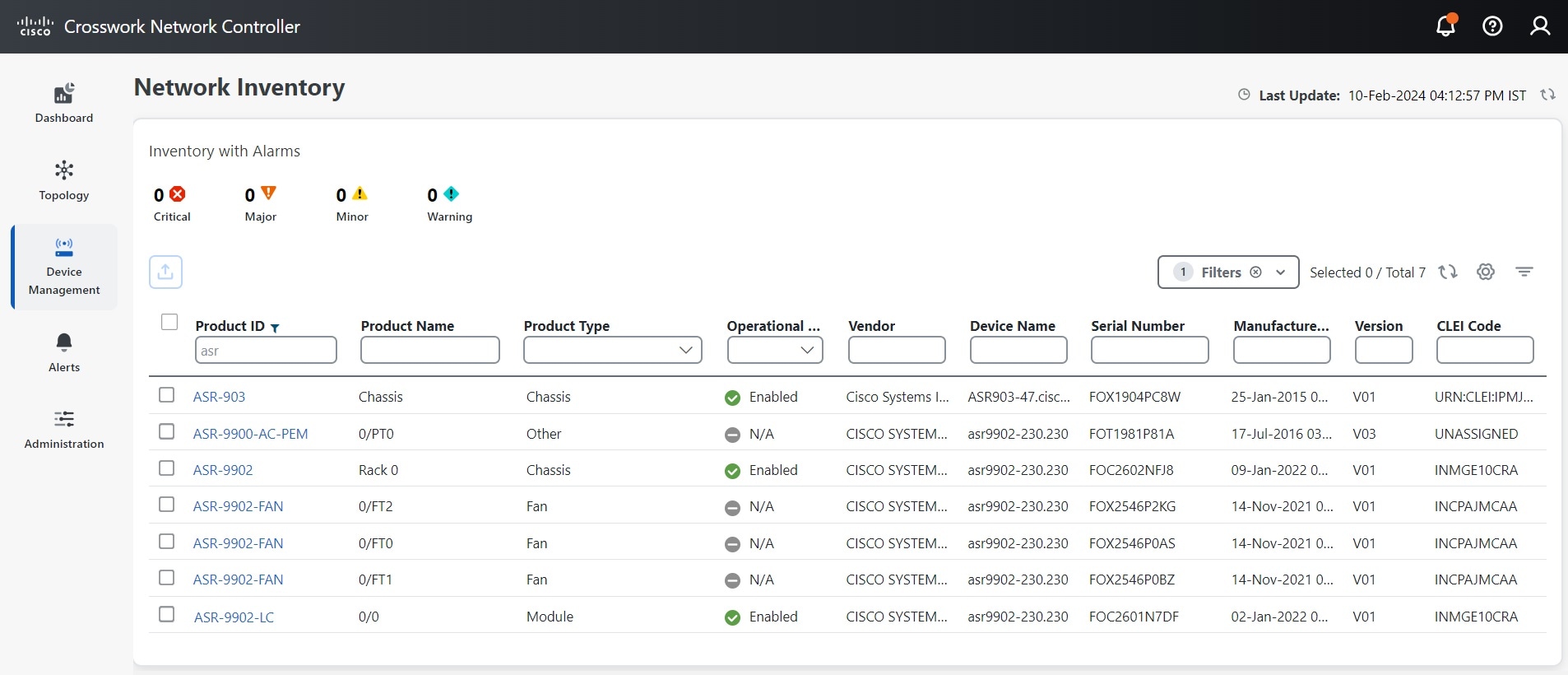The height and width of the screenshot is (675, 1568).
Task: Open the Alerts sidebar item
Action: 64,352
